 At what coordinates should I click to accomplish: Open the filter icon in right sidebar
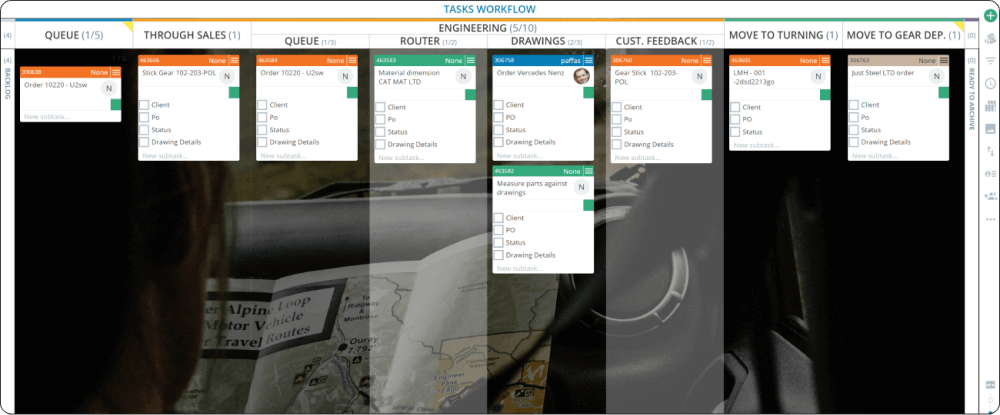(x=990, y=61)
